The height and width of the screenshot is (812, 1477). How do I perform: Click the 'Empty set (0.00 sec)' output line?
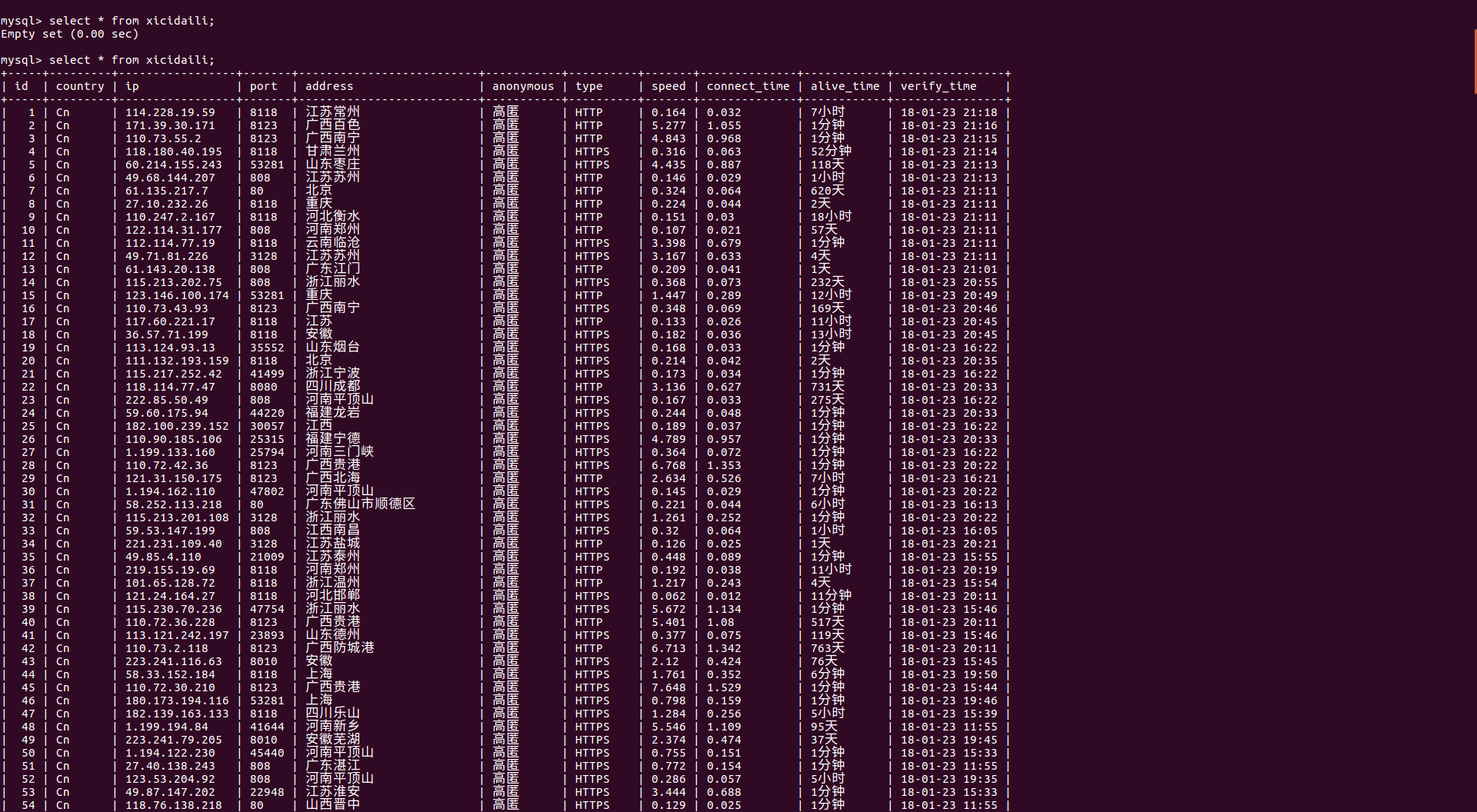70,34
